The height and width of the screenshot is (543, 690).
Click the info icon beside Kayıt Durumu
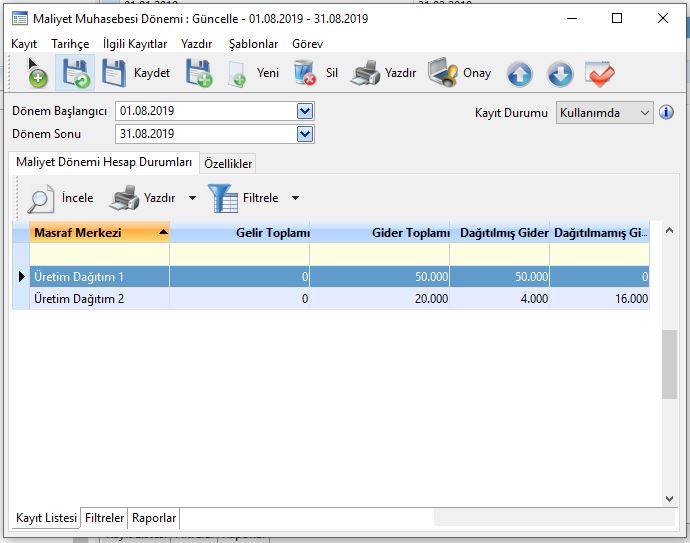[666, 112]
